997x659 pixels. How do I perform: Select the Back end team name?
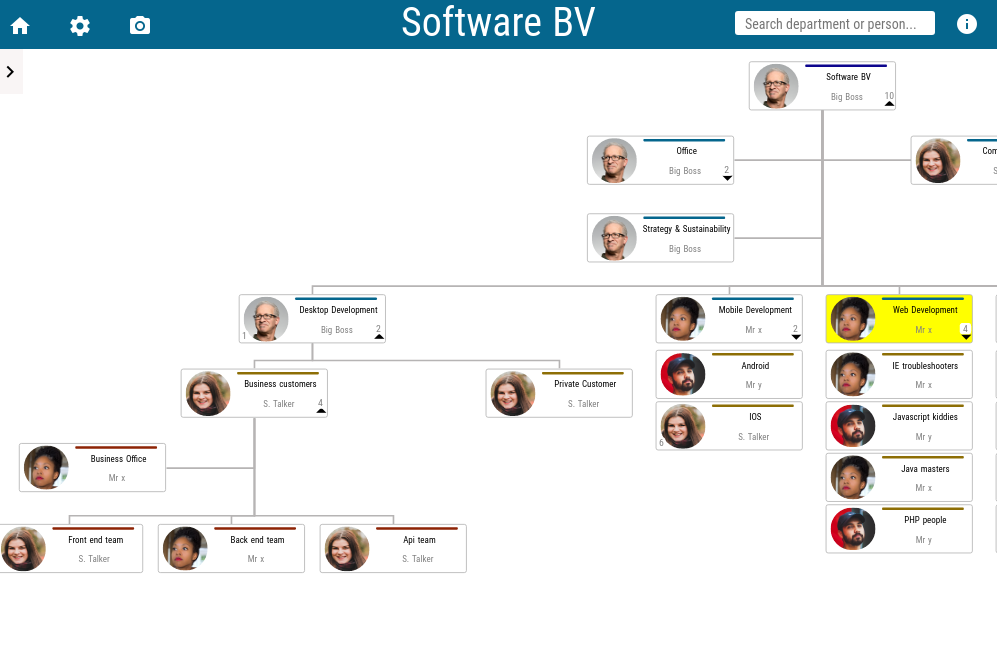point(258,540)
